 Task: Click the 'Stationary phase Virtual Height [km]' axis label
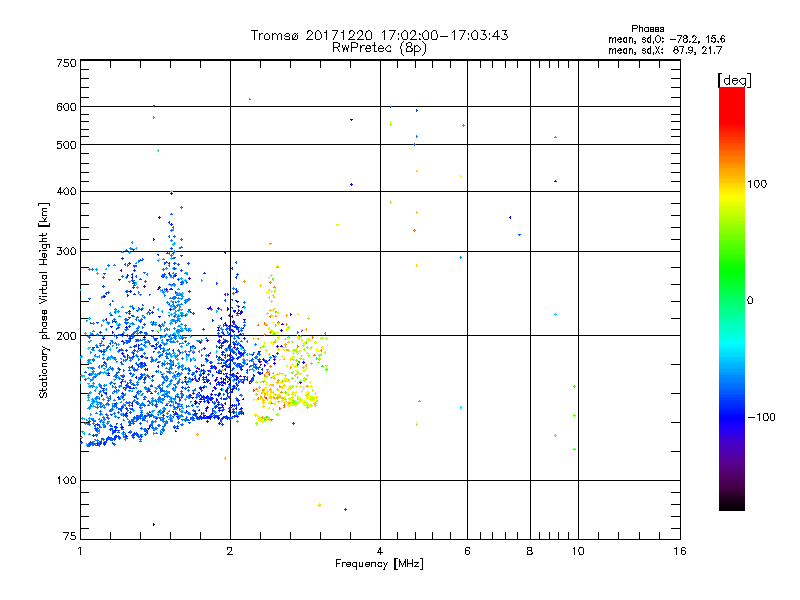pos(44,301)
